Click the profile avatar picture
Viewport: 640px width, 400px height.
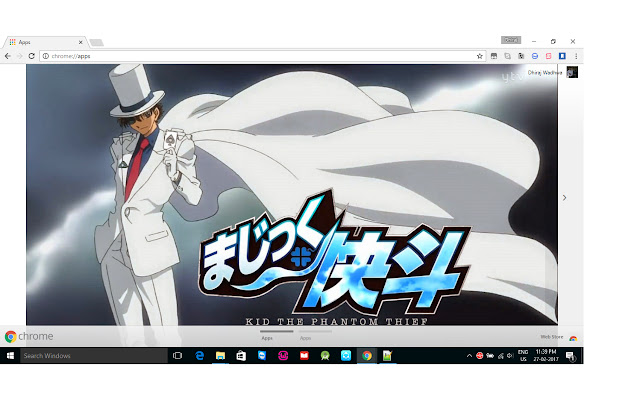pyautogui.click(x=572, y=72)
